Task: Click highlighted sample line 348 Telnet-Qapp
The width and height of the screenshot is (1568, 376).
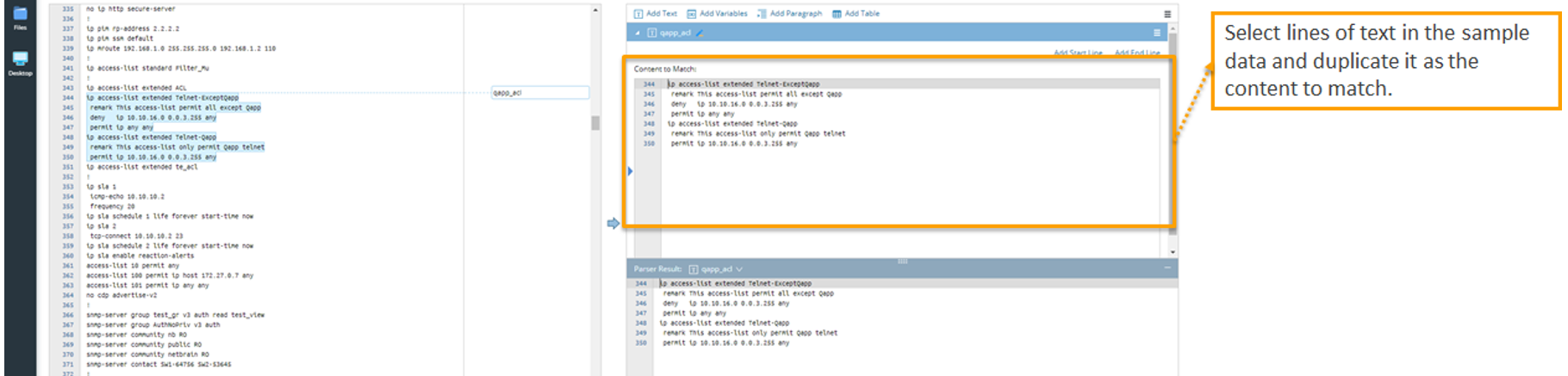Action: (152, 137)
